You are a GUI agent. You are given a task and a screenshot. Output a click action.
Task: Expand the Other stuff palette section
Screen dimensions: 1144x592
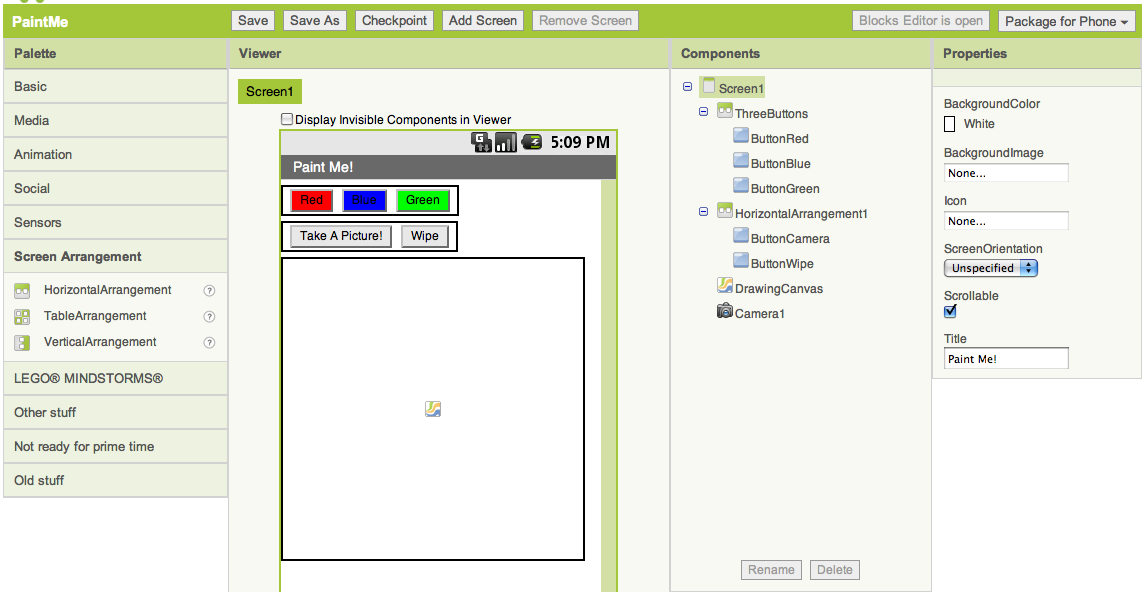coord(115,412)
